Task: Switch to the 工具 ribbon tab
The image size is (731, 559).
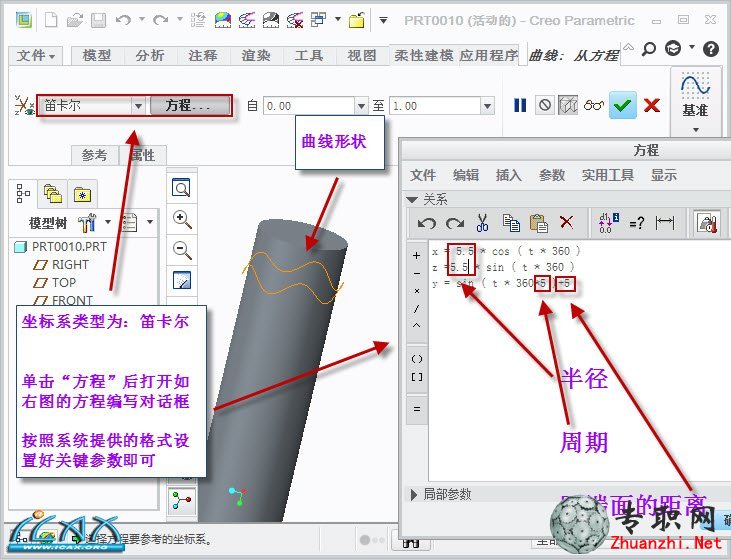Action: [309, 55]
